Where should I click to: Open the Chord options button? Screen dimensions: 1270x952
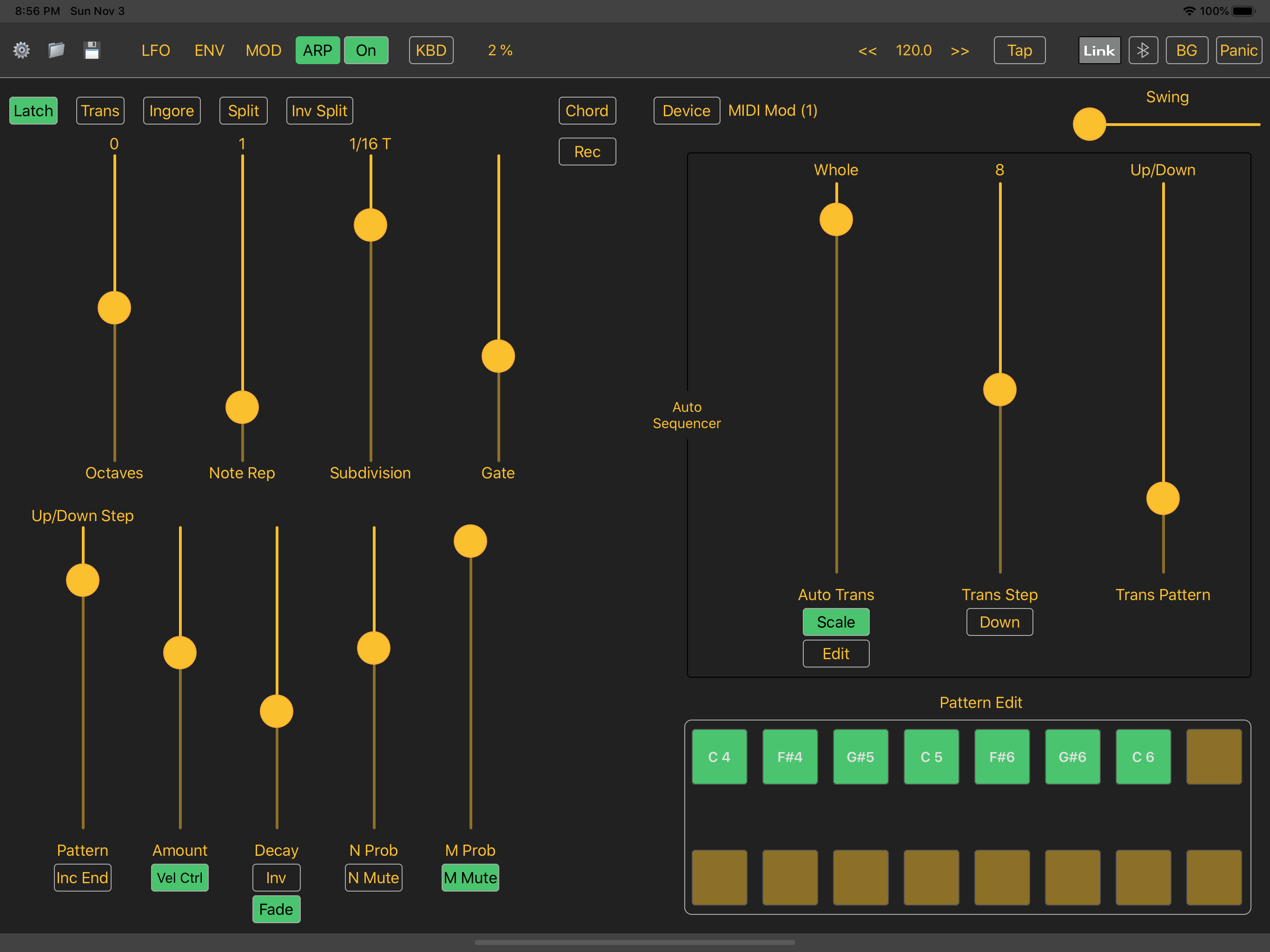587,111
